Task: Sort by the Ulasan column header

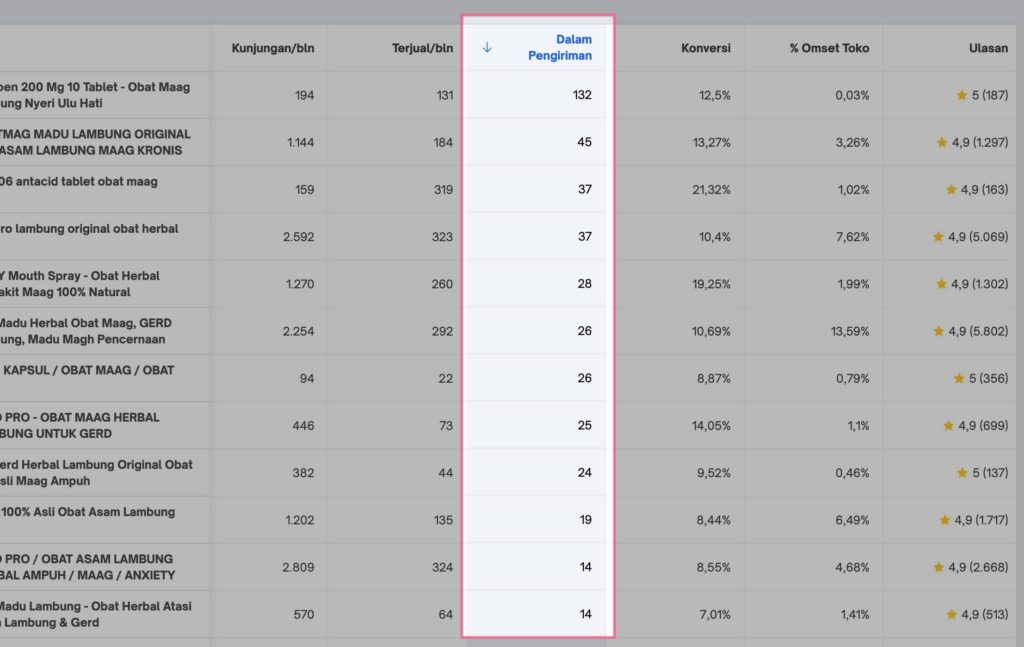Action: [x=988, y=48]
